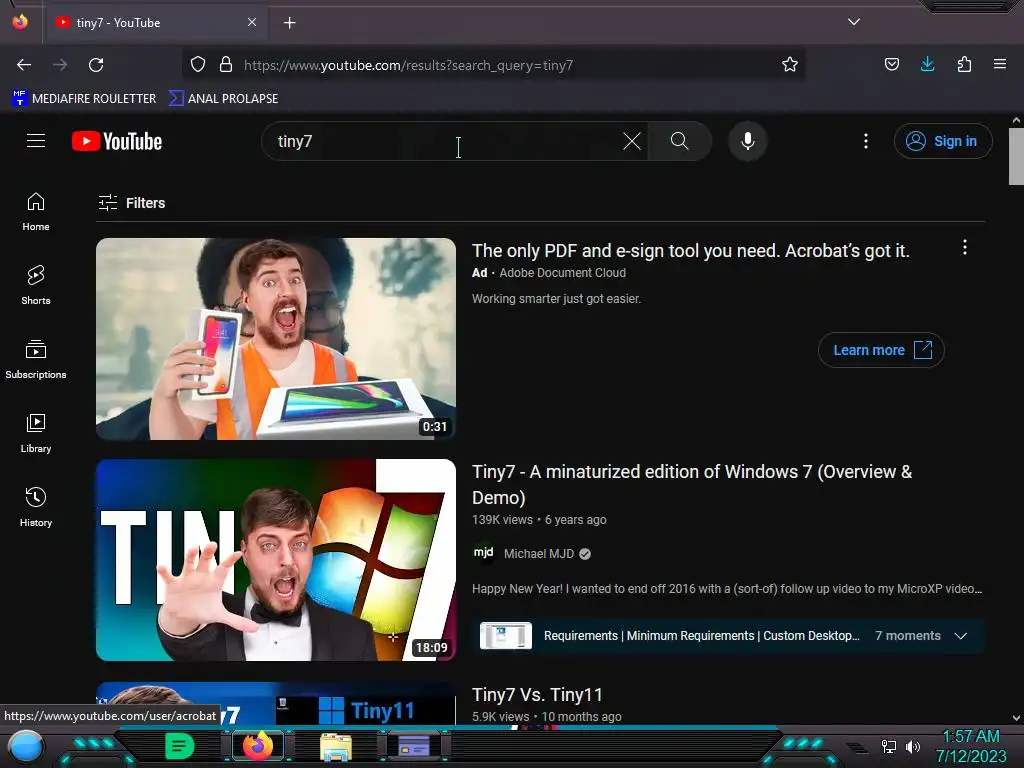Screen dimensions: 1024x768
Task: Open the Firefox application menu
Action: (1000, 65)
